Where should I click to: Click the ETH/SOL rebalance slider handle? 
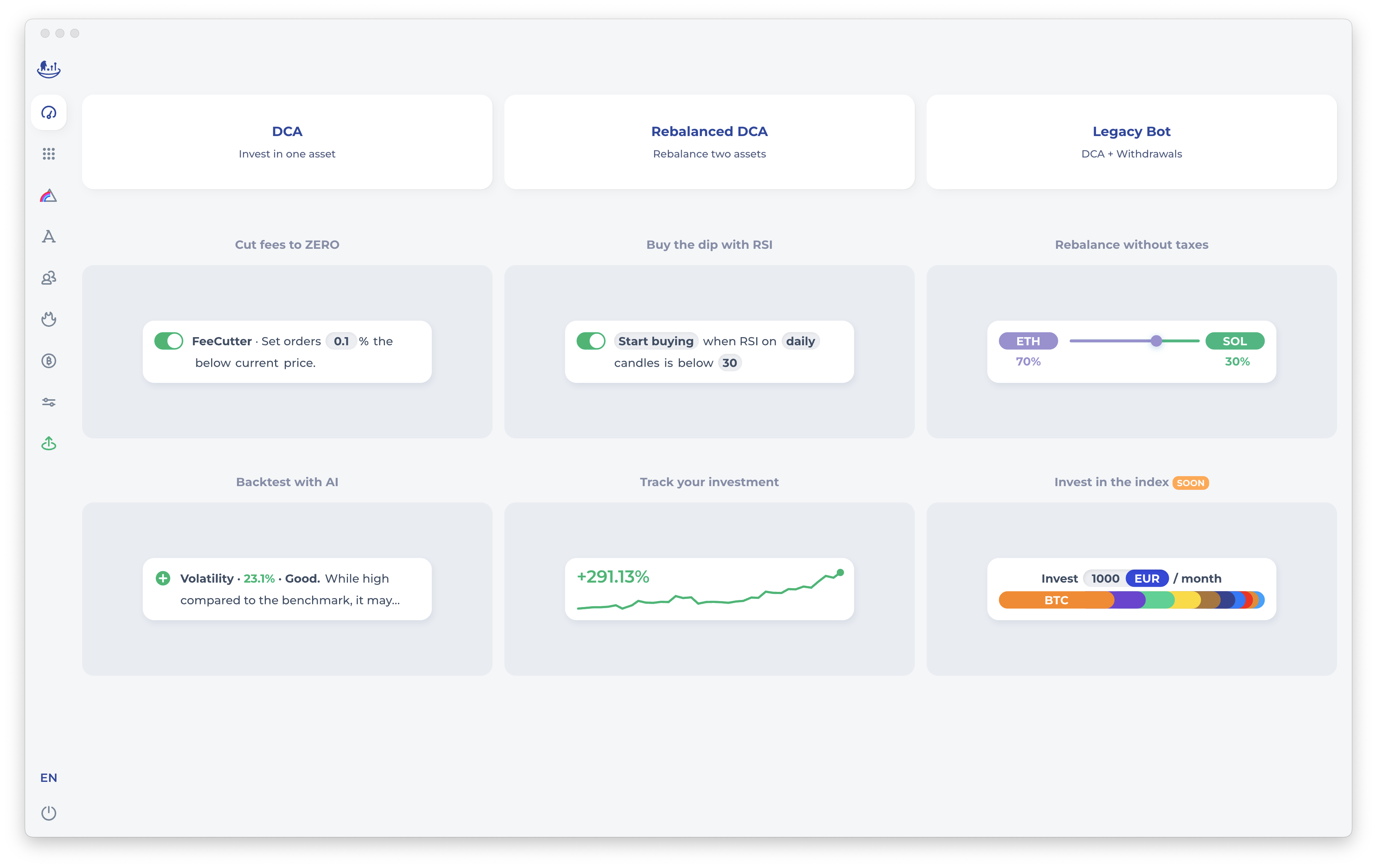pos(1156,341)
